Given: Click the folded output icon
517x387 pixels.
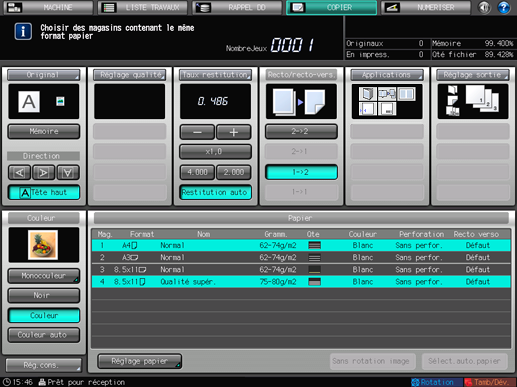Looking at the screenshot, I should click(x=453, y=100).
